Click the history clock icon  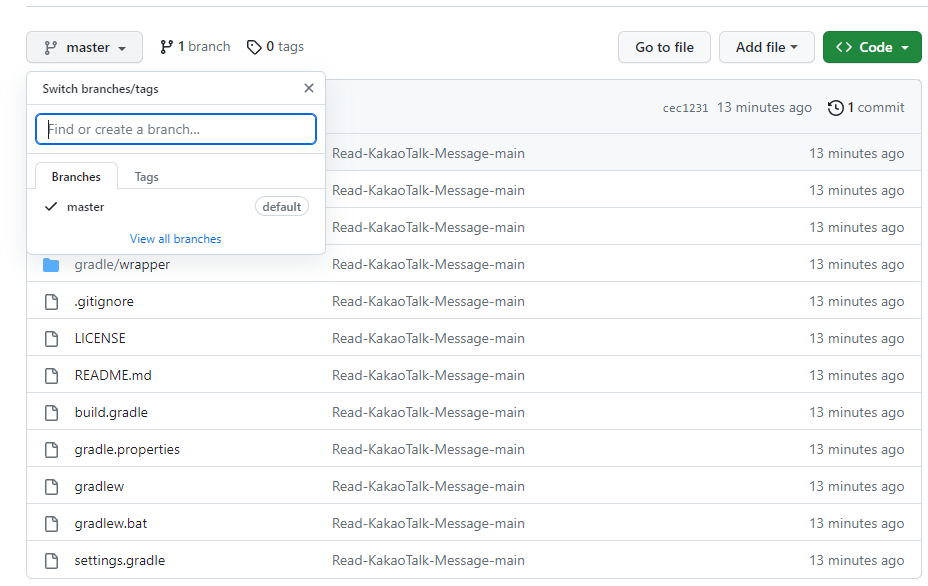pos(836,108)
